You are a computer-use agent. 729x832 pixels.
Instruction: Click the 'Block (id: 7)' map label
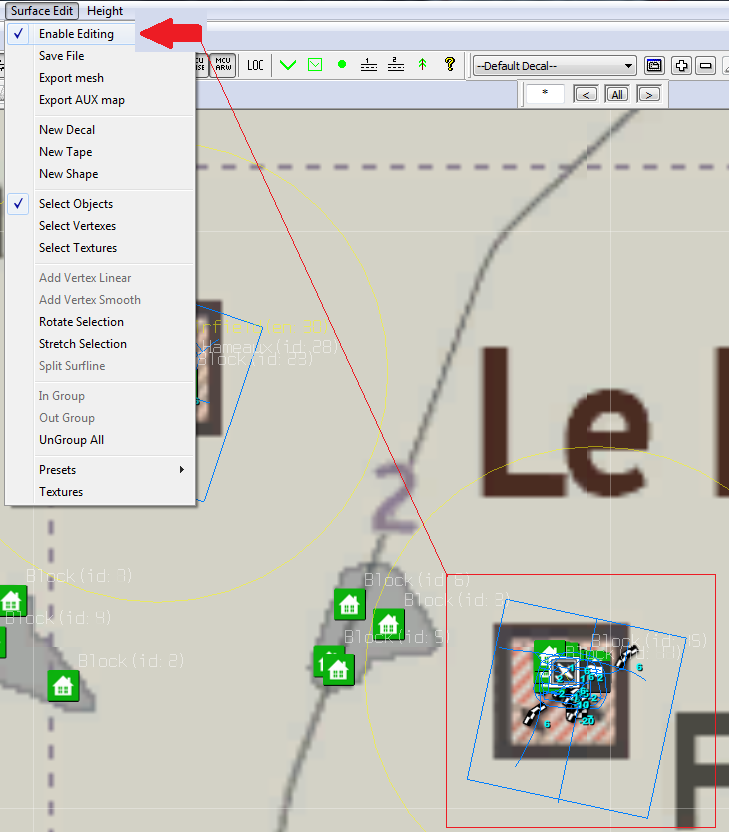click(79, 576)
